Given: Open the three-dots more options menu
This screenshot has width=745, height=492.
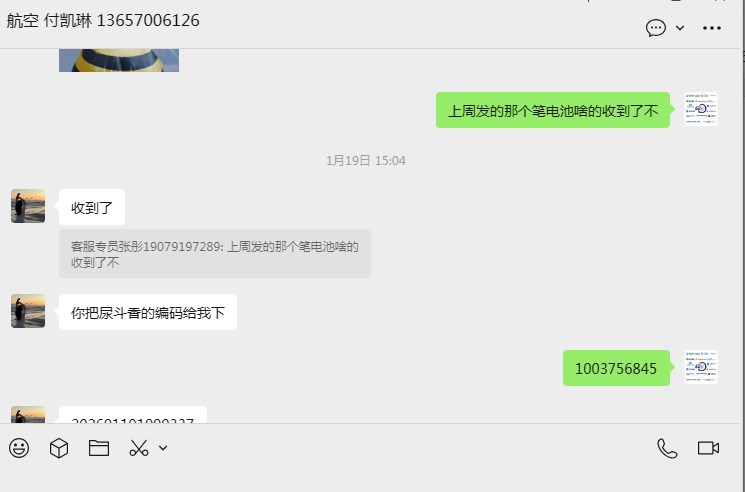Looking at the screenshot, I should [712, 28].
